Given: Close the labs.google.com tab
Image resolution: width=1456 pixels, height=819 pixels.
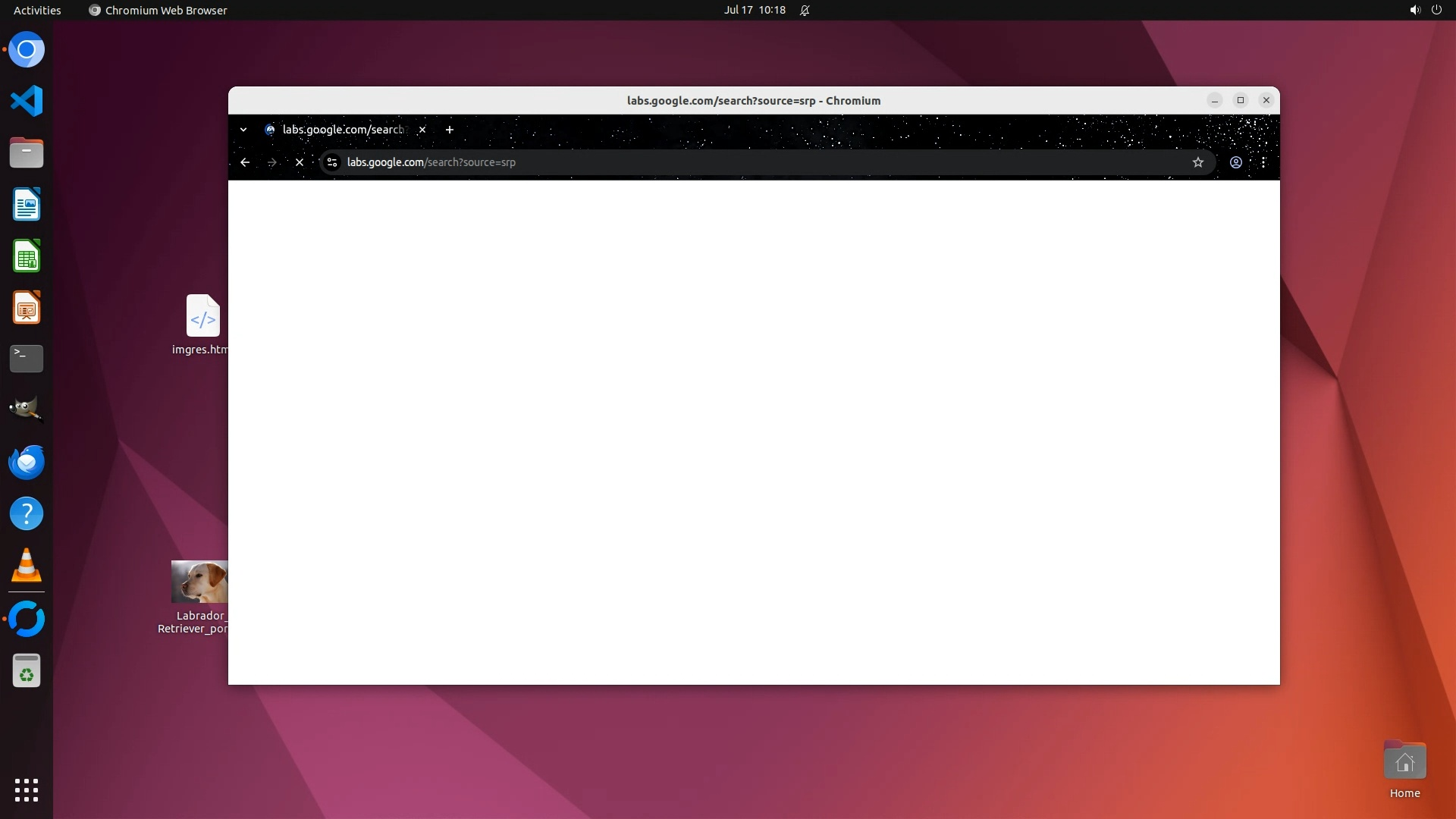Looking at the screenshot, I should coord(422,130).
